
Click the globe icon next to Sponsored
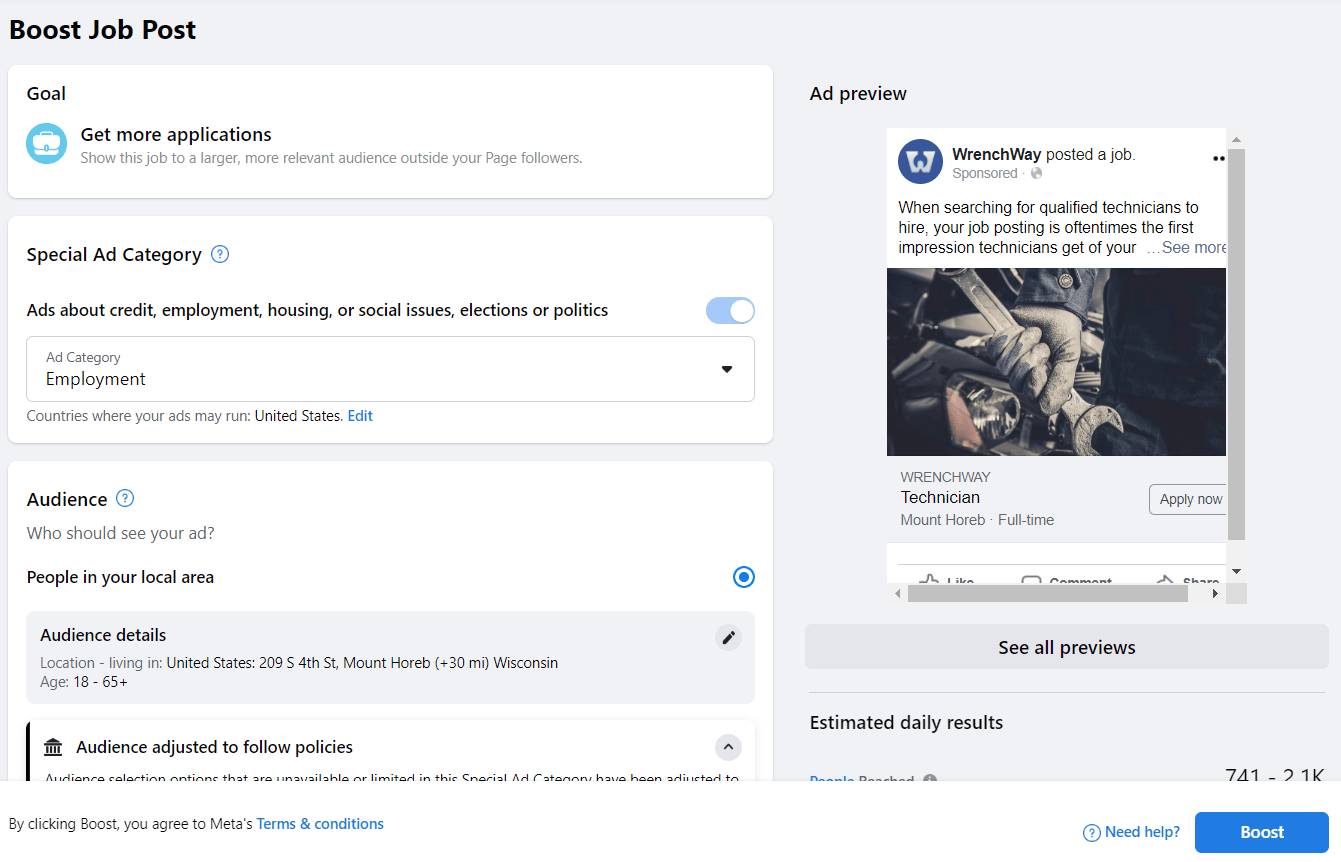click(1036, 172)
